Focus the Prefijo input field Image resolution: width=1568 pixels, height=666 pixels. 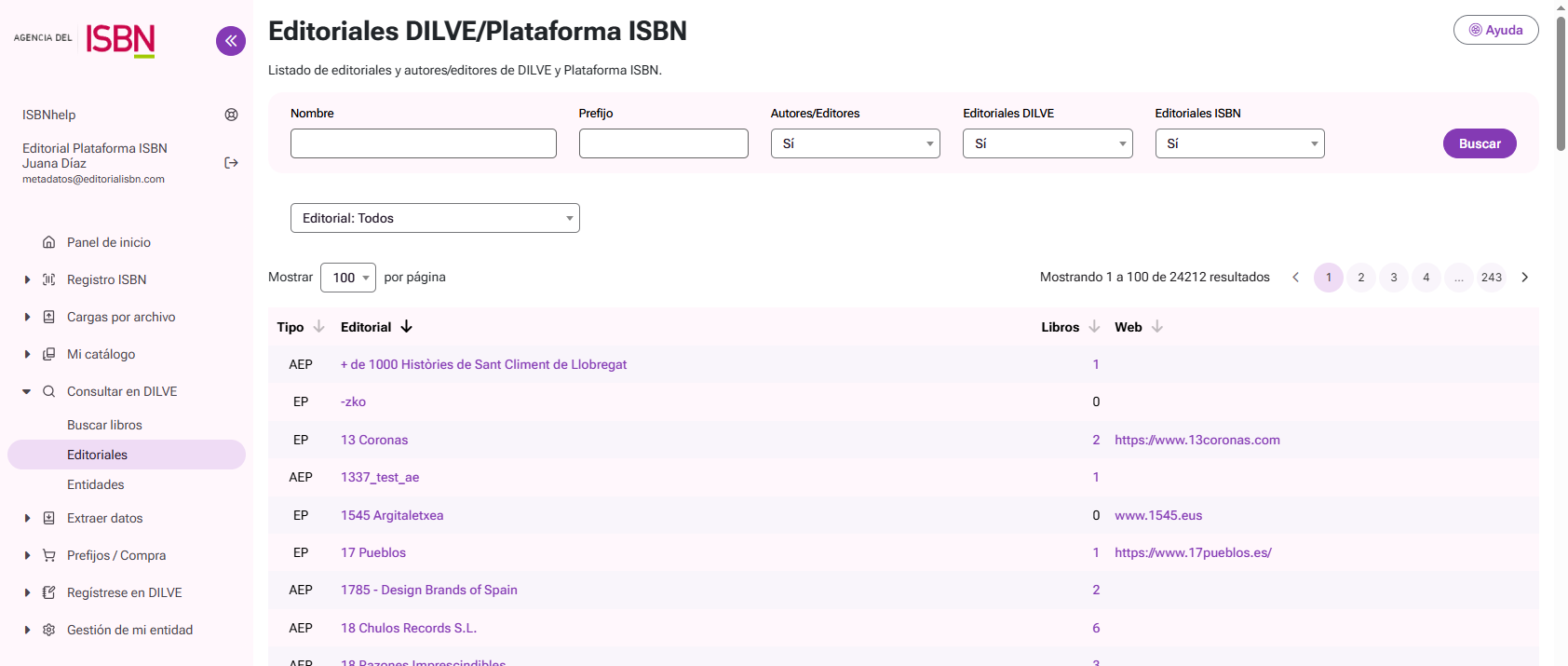pyautogui.click(x=664, y=143)
